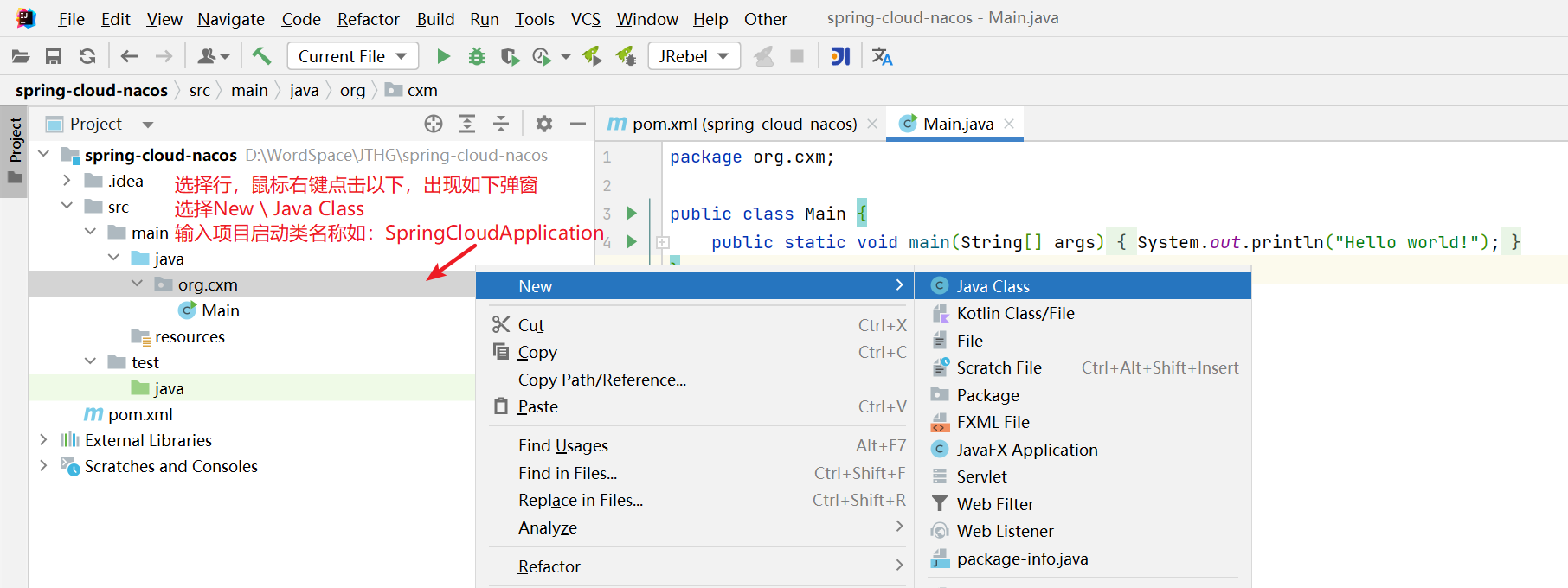Open the File menu
This screenshot has width=1568, height=588.
(x=71, y=19)
